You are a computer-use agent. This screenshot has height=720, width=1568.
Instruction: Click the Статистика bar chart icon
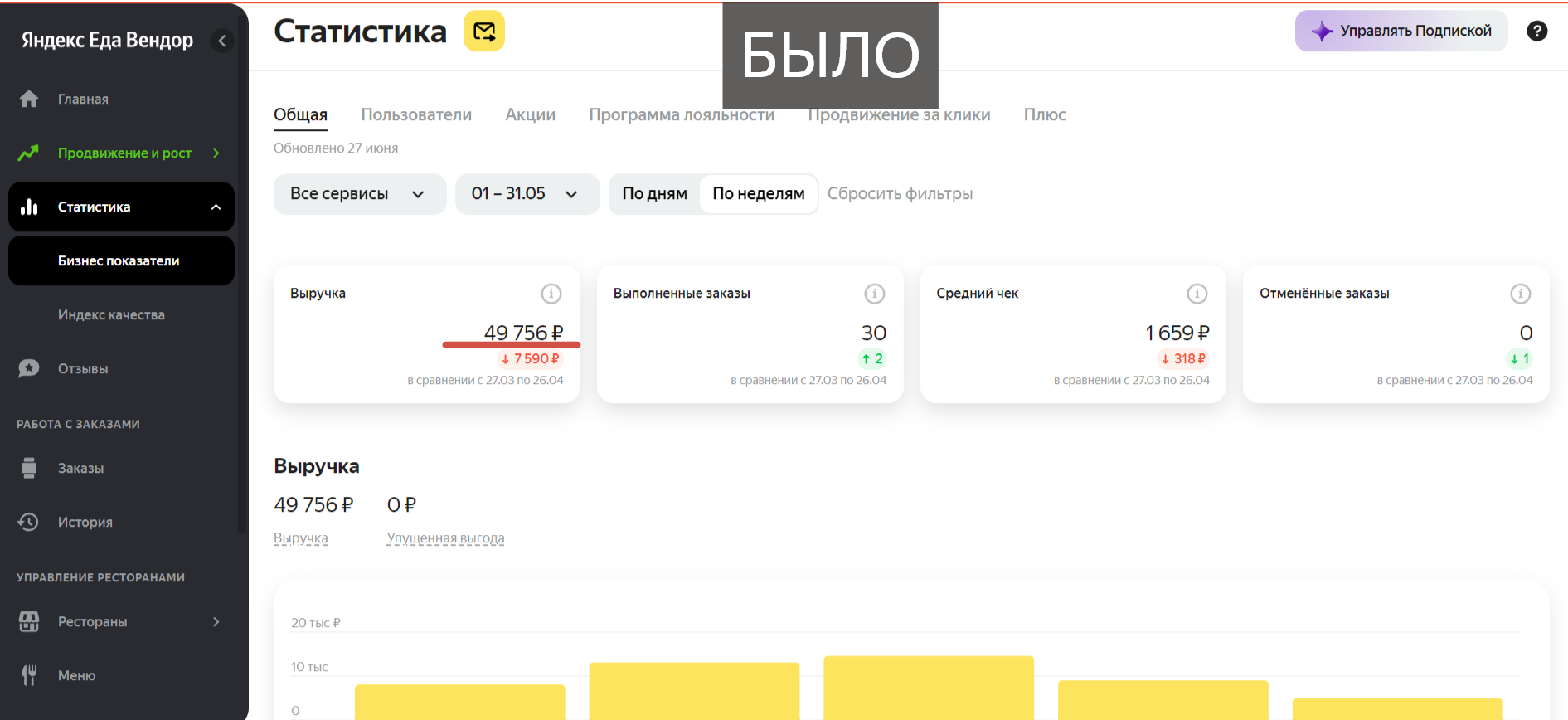click(x=29, y=207)
